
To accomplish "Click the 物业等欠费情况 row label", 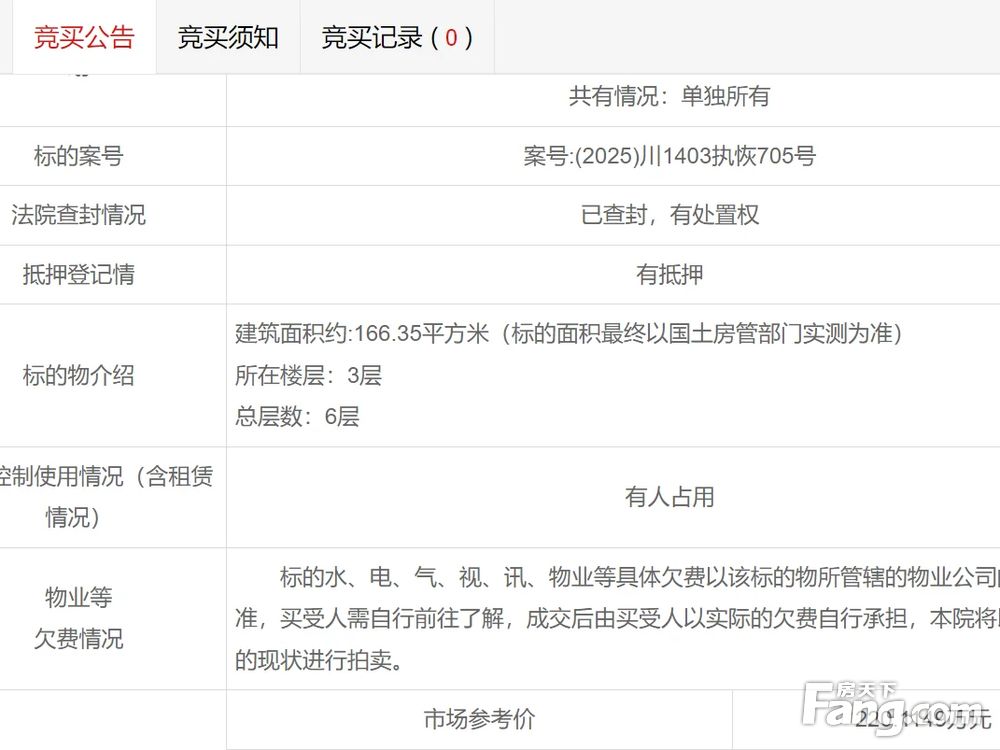I will pos(78,618).
